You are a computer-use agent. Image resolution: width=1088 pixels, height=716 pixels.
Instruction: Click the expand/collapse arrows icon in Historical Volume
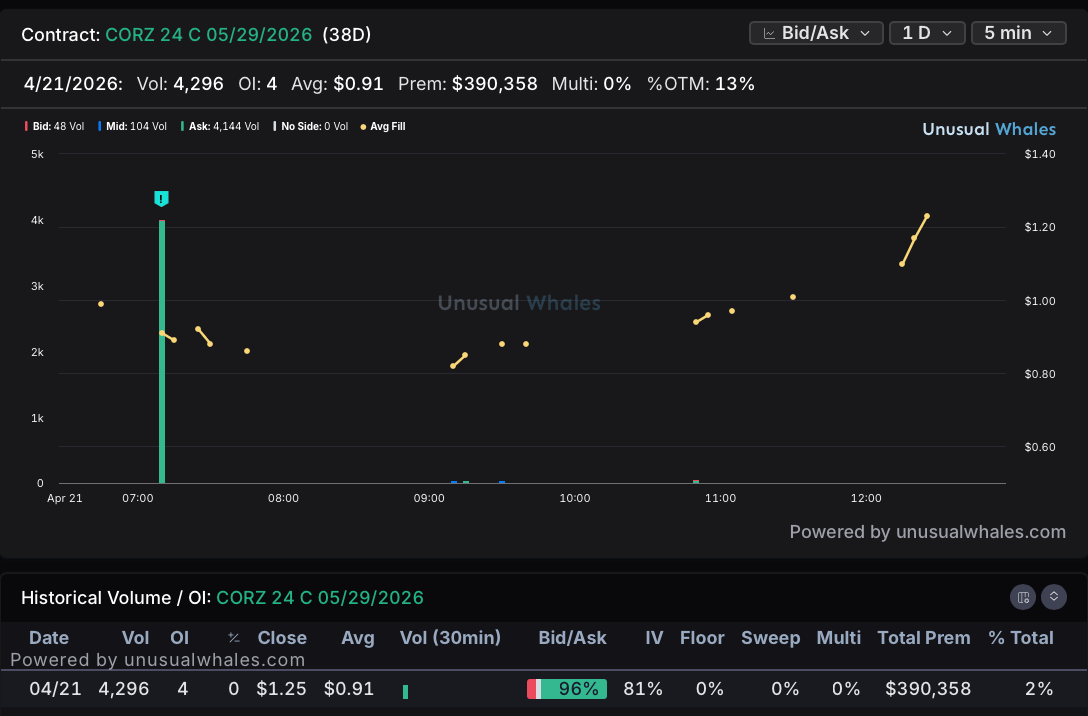[x=1053, y=597]
